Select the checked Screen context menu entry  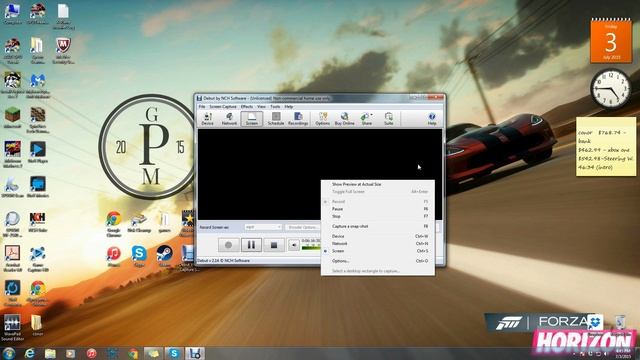click(378, 251)
